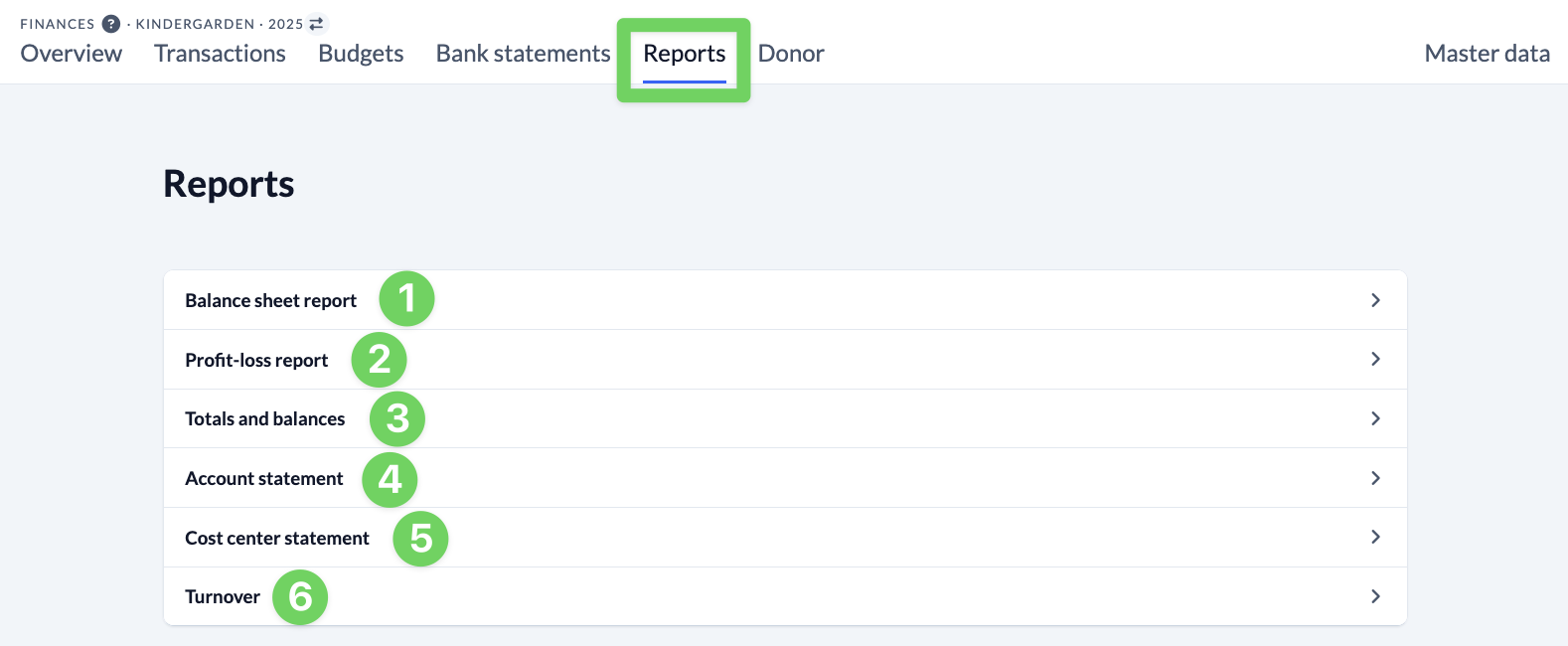Image resolution: width=1568 pixels, height=646 pixels.
Task: Click the Finances help question mark icon
Action: (x=111, y=24)
